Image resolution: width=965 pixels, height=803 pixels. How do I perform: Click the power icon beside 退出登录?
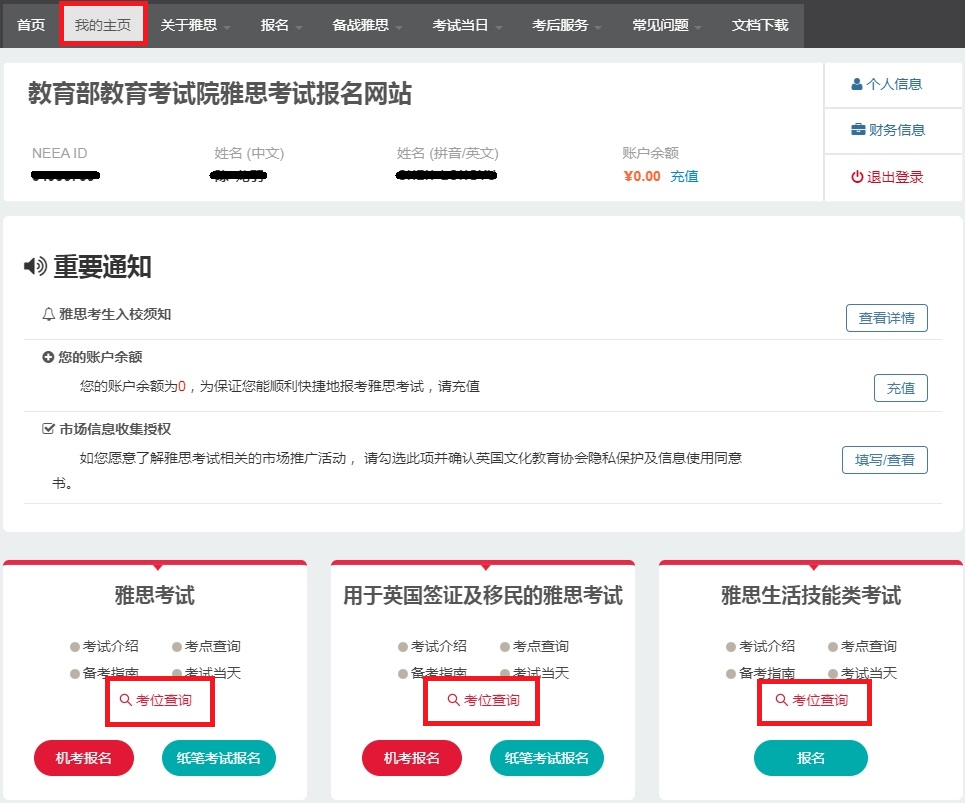tap(858, 175)
